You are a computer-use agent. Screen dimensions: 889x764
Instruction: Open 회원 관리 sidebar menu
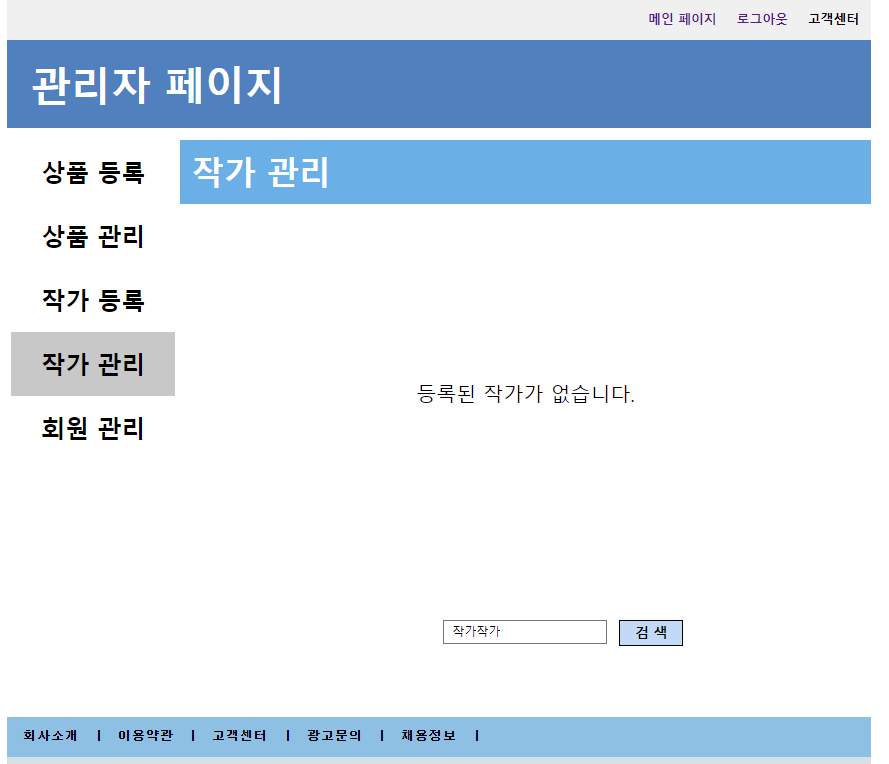click(x=93, y=428)
